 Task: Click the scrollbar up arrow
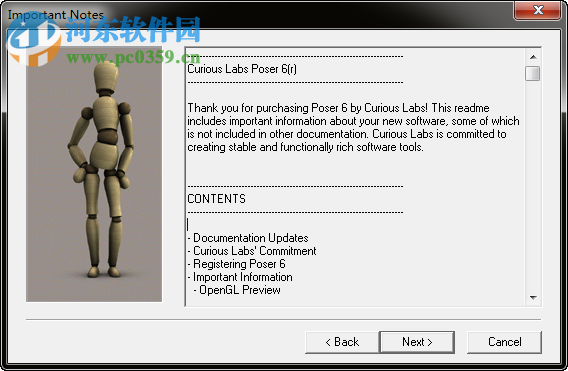(533, 57)
